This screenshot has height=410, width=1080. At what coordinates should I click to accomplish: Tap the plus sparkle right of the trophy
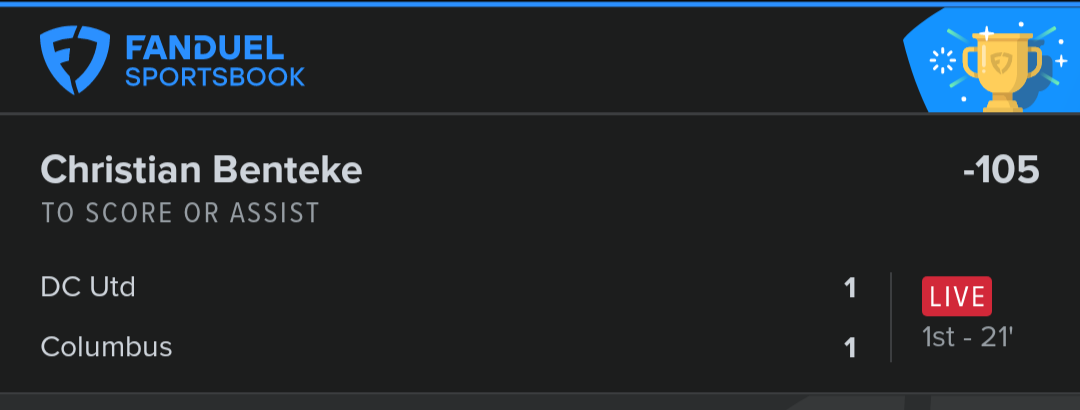[x=1061, y=61]
